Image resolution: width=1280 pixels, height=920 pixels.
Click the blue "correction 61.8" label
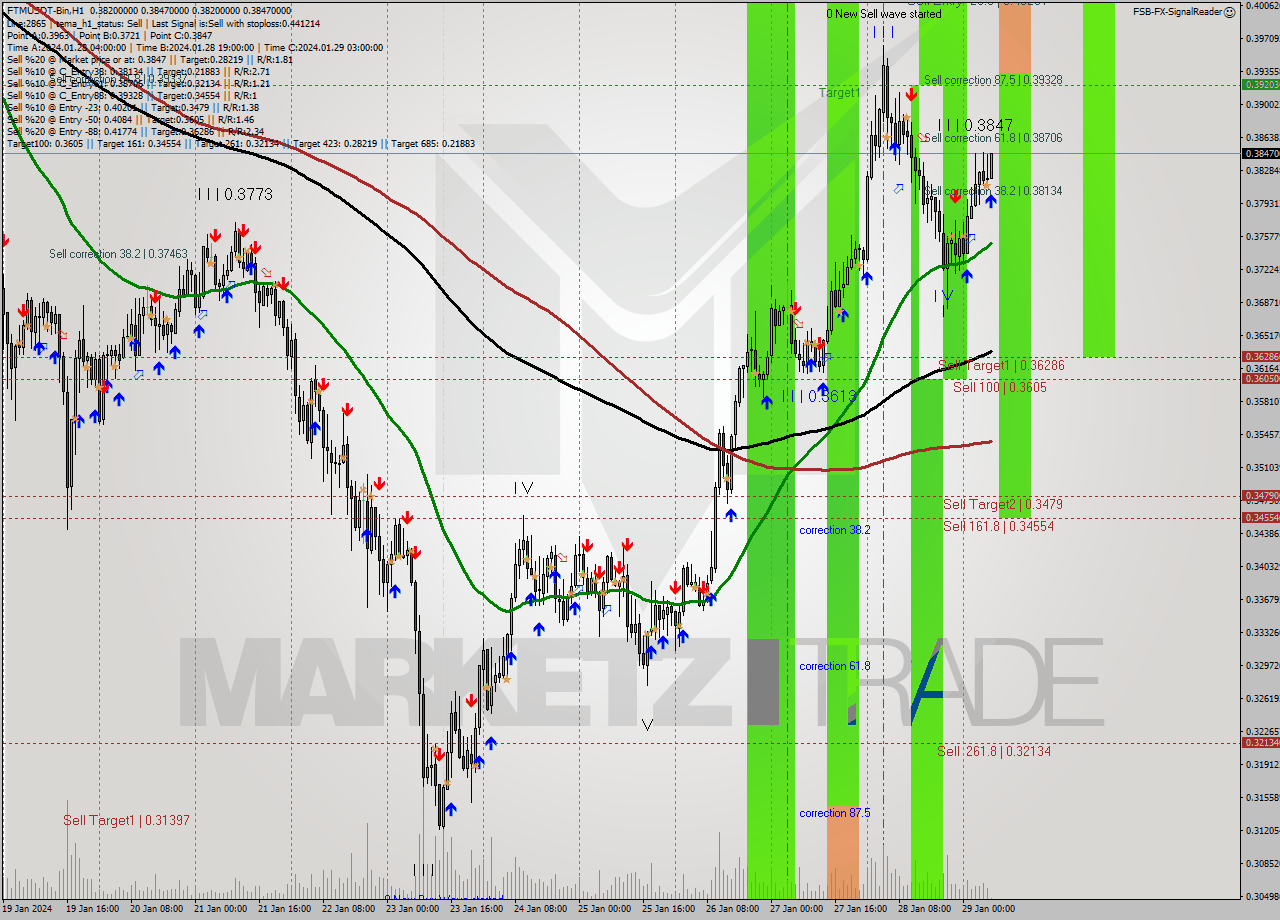click(834, 666)
